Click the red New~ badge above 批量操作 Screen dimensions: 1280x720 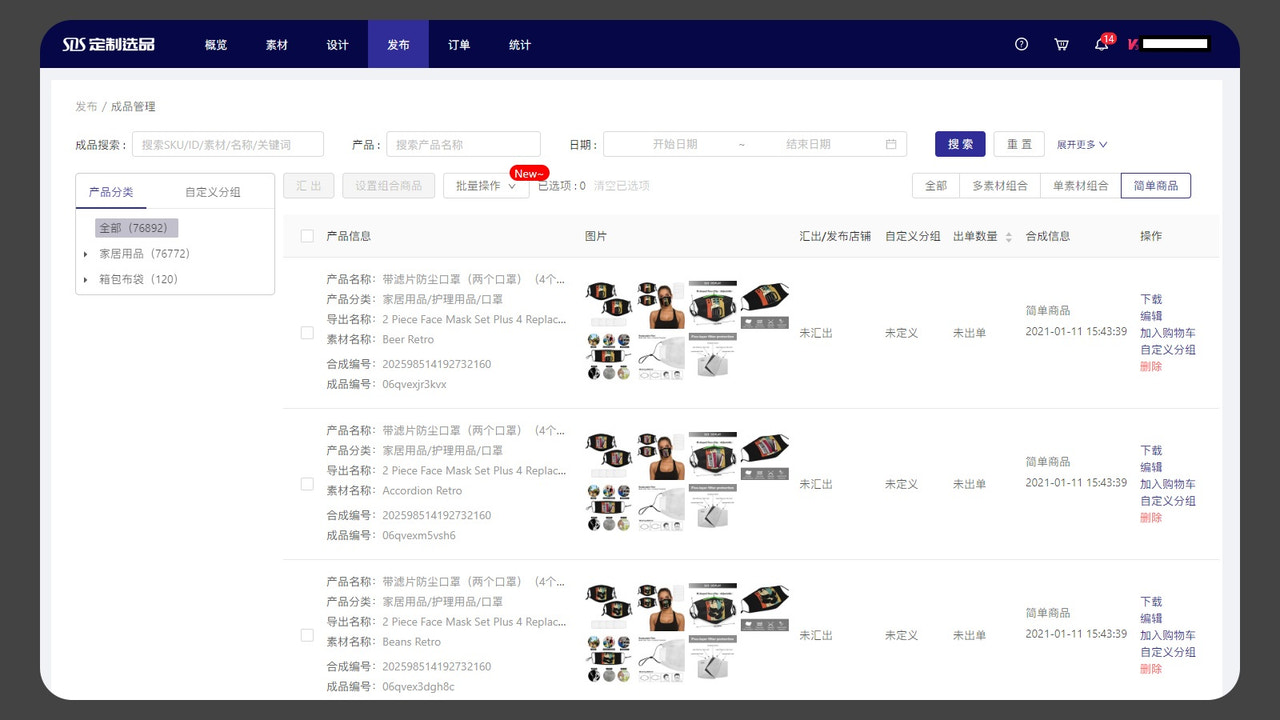coord(529,172)
